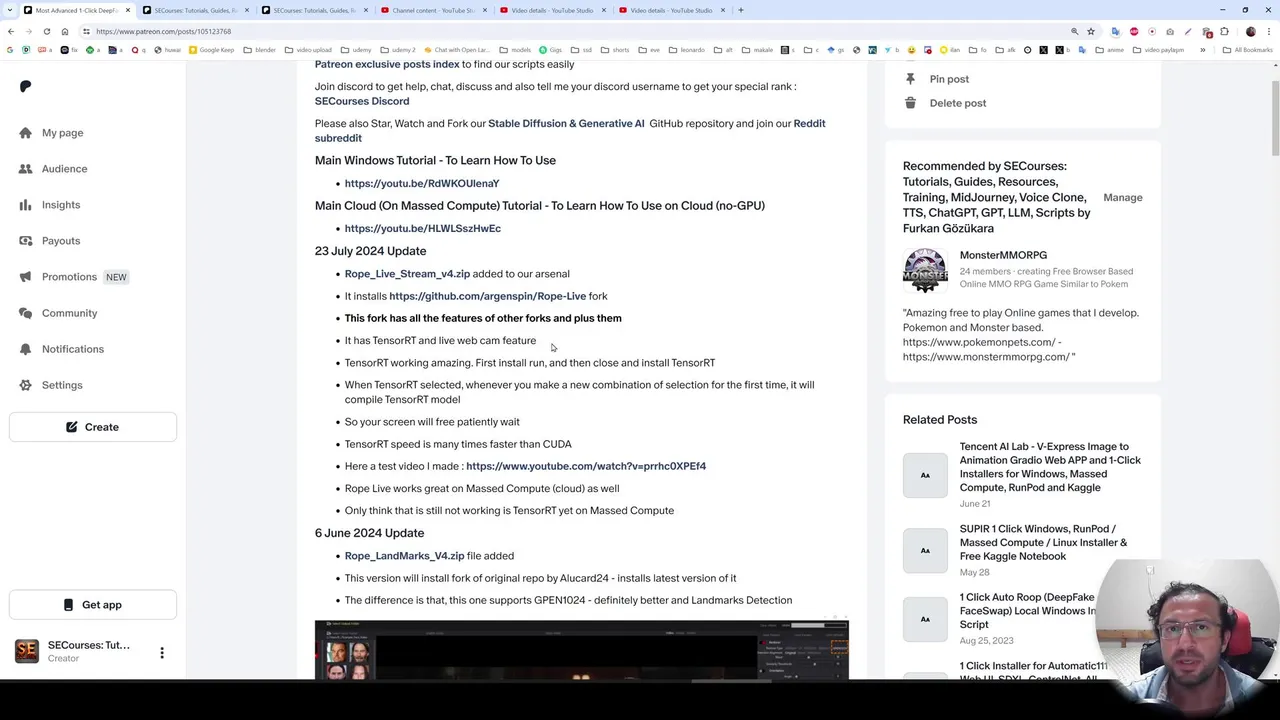
Task: Click the Get app button
Action: click(93, 605)
